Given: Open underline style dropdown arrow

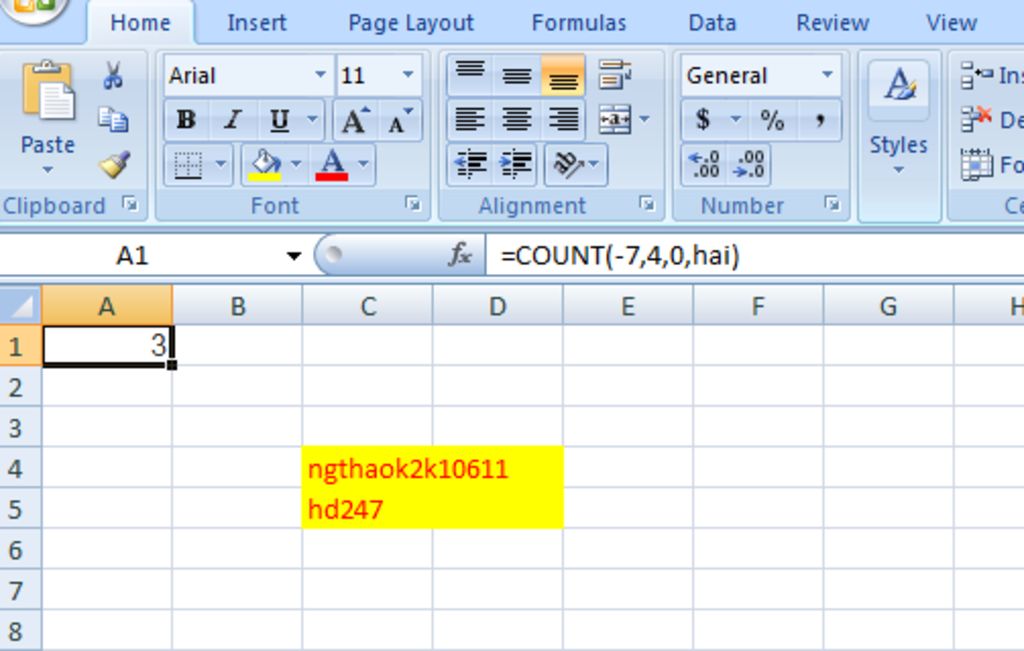Looking at the screenshot, I should click(312, 120).
